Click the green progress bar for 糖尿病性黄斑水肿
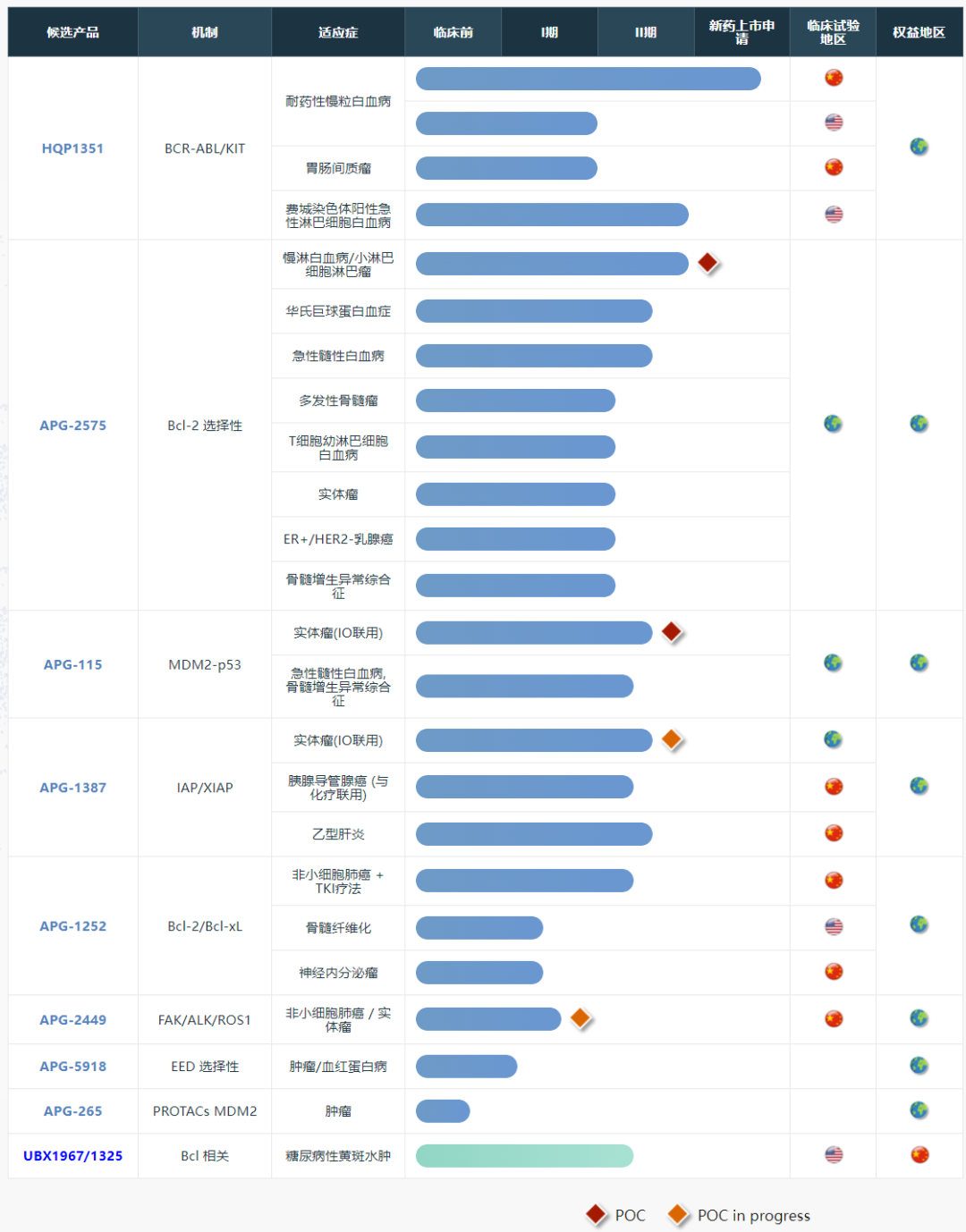 tap(524, 1156)
